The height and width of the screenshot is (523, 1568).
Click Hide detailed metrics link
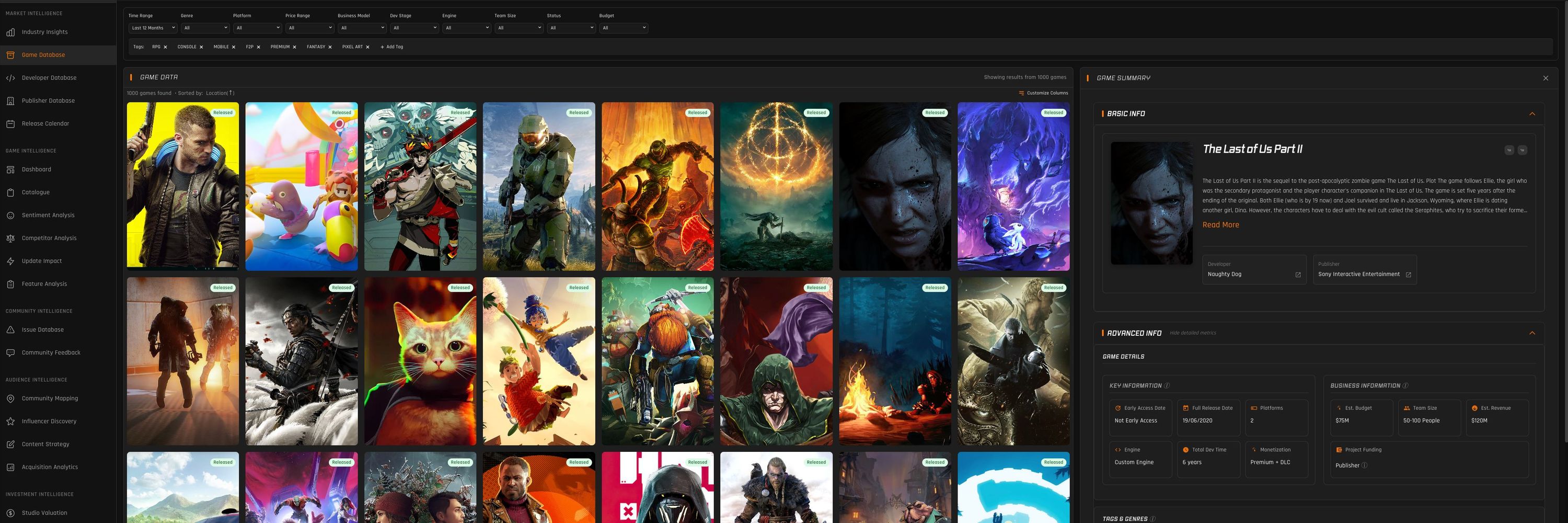(1192, 333)
